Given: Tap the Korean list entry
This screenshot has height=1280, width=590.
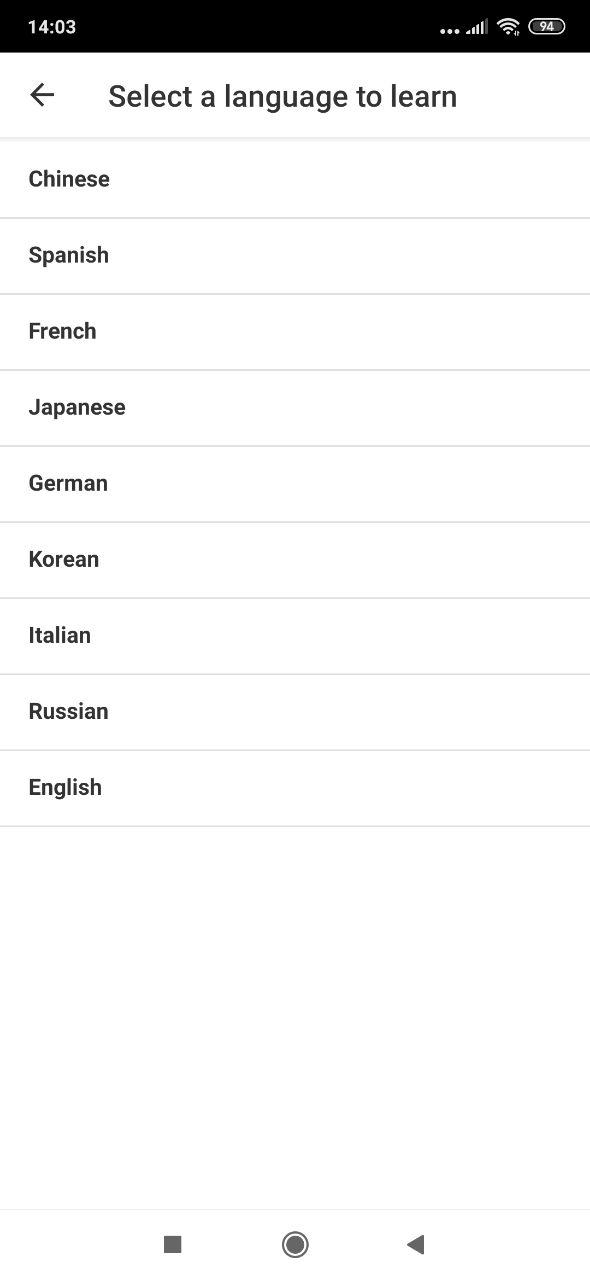Looking at the screenshot, I should [x=295, y=560].
